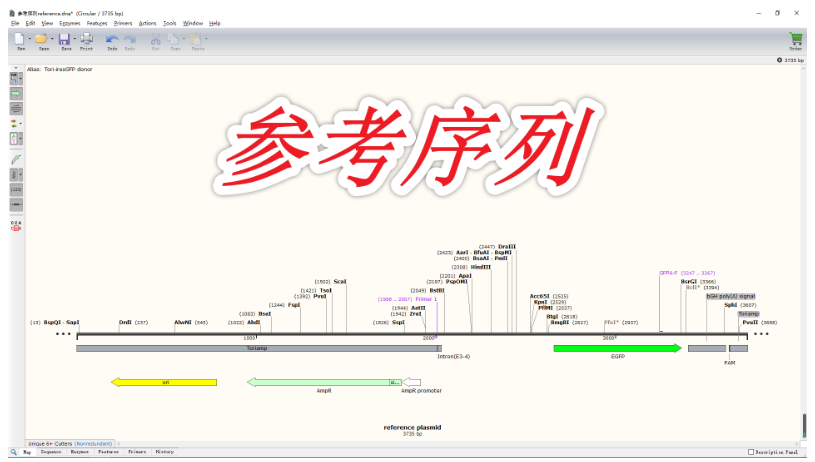Click the magnifier search icon at bottom left
The width and height of the screenshot is (815, 462).
pyautogui.click(x=14, y=452)
